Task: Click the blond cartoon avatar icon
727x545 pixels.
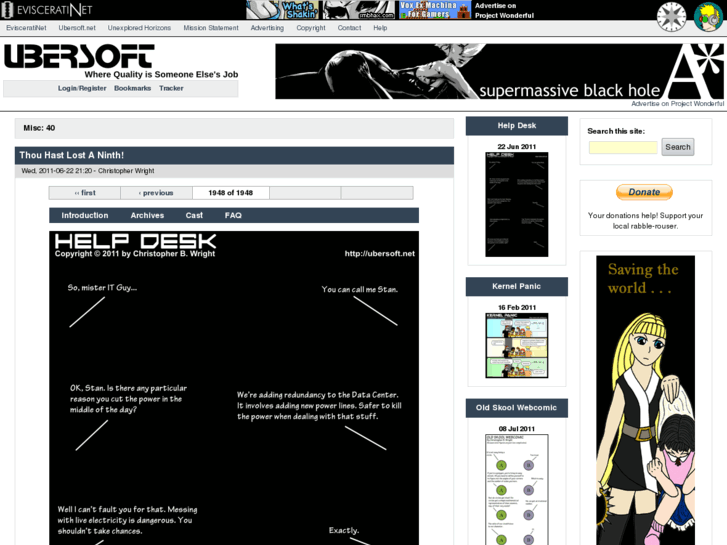Action: pos(708,17)
